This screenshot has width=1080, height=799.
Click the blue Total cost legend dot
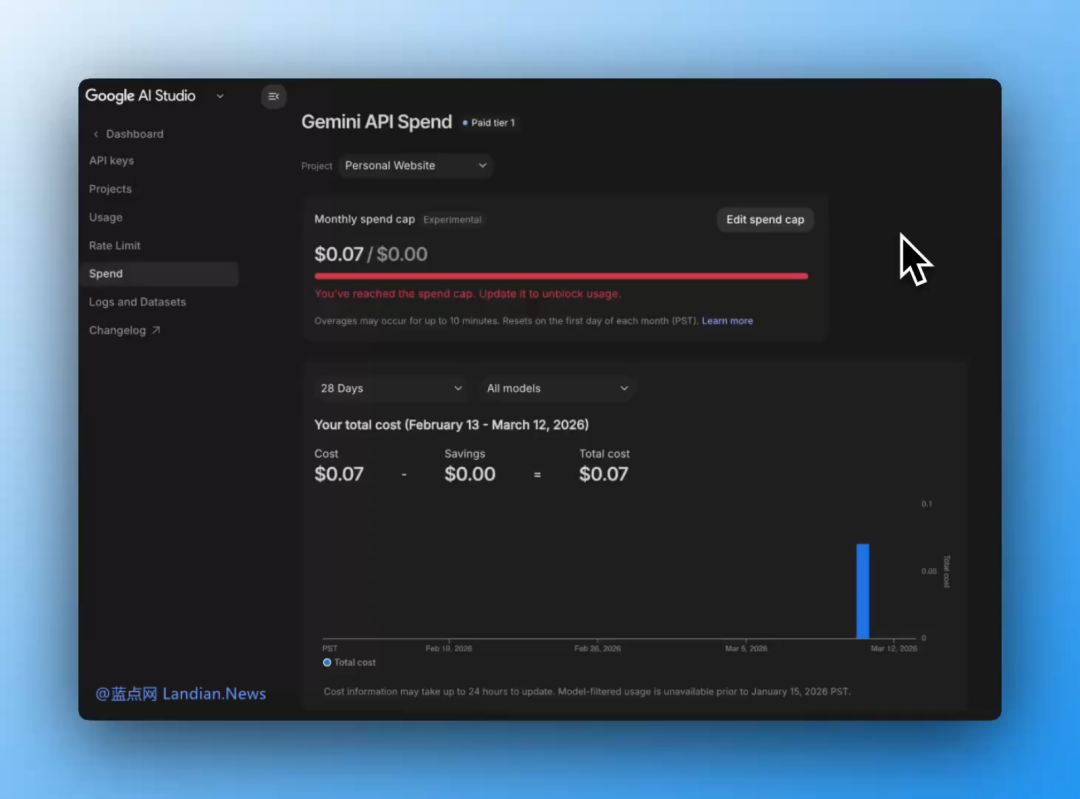point(326,662)
